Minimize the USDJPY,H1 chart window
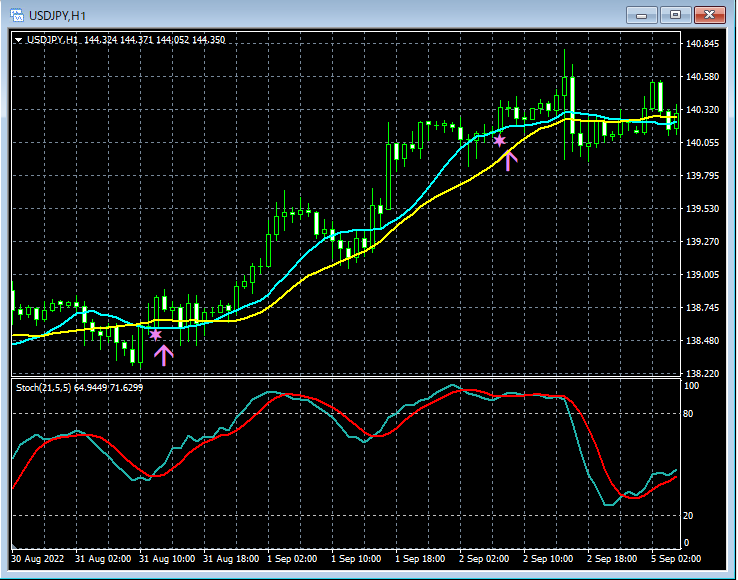Viewport: 738px width, 580px height. pyautogui.click(x=641, y=15)
